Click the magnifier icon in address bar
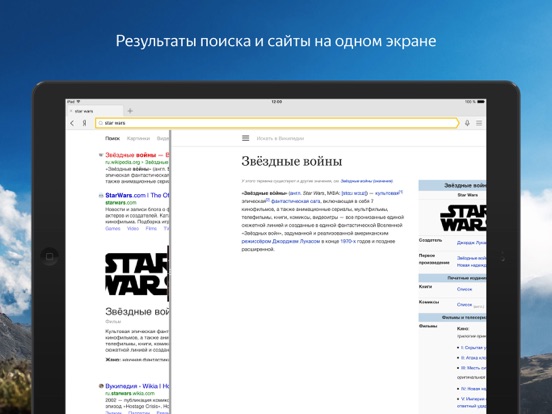Screen dimensions: 552x414 [x=101, y=123]
